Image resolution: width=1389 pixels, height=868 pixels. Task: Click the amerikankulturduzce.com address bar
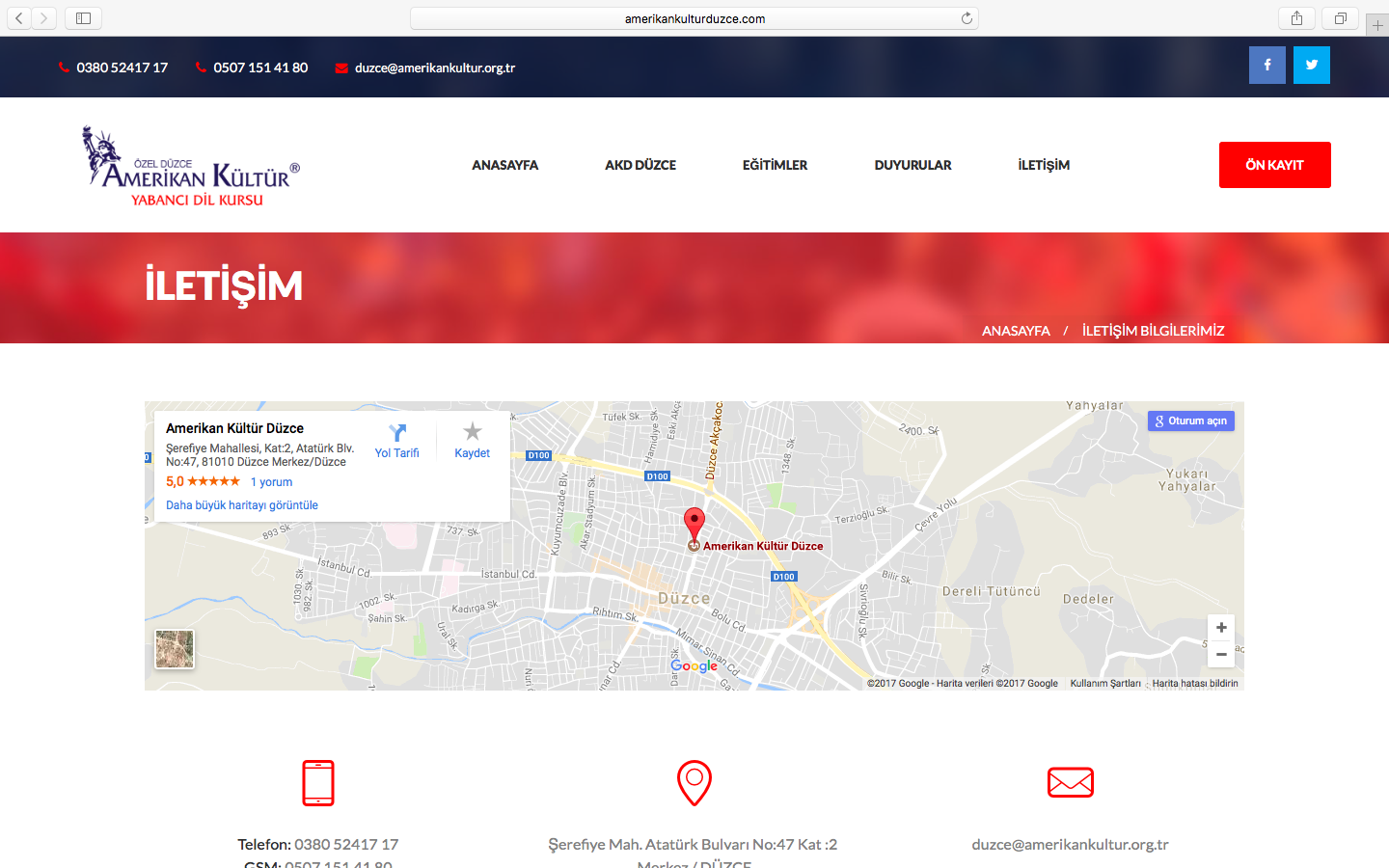pyautogui.click(x=694, y=18)
